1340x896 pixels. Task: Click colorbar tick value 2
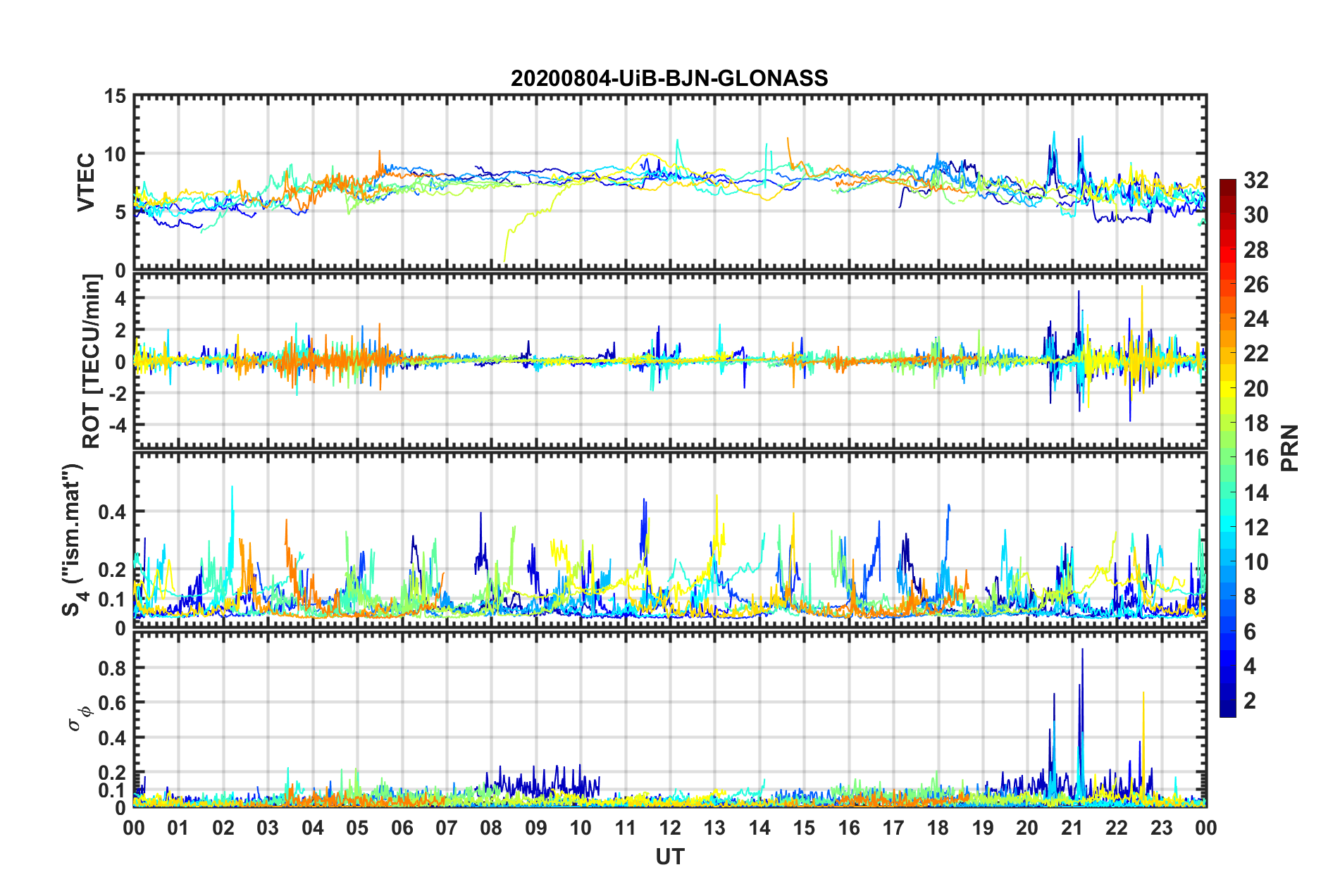point(1250,700)
